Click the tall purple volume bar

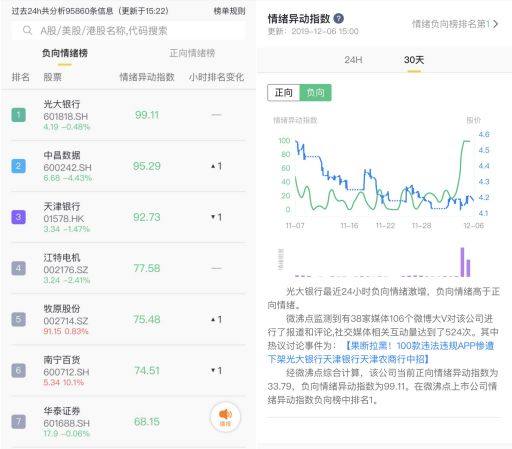pos(462,262)
